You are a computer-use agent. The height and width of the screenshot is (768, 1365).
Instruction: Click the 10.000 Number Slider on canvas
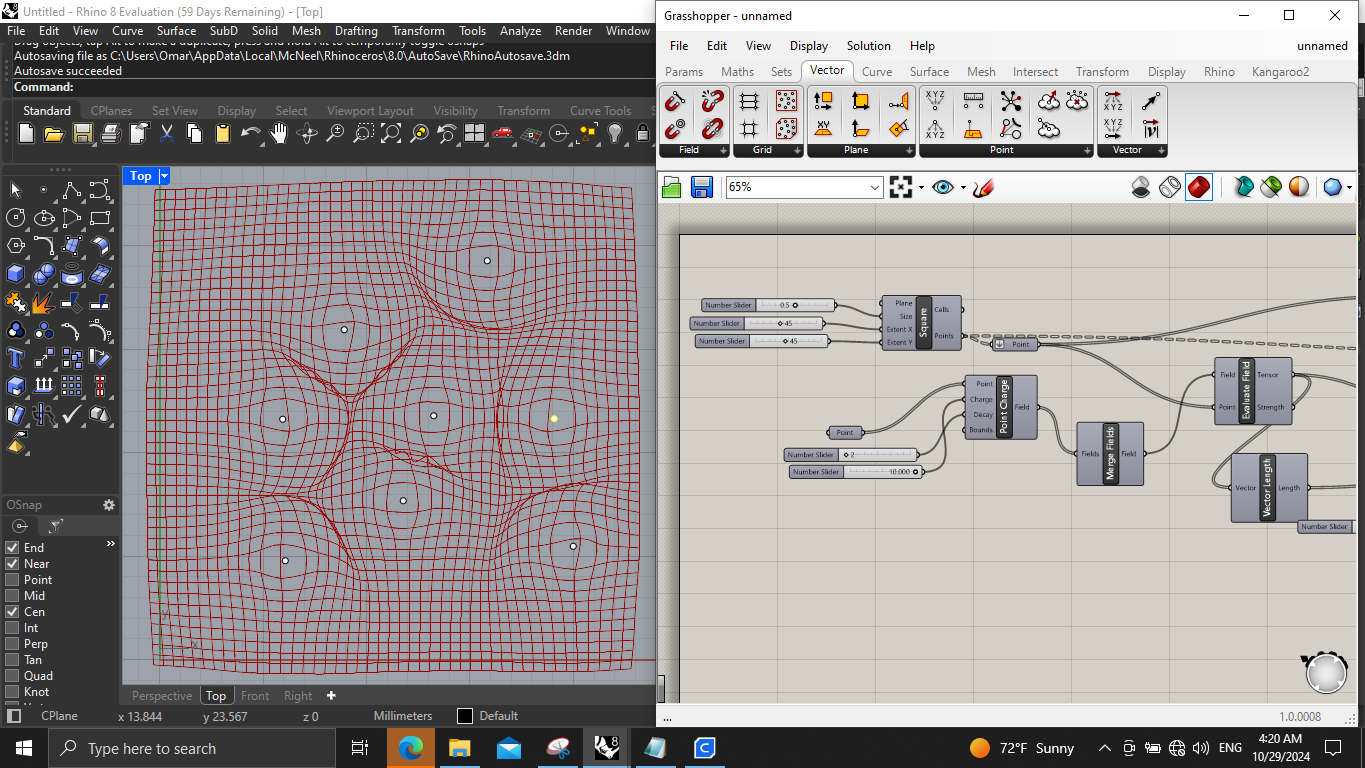[856, 472]
